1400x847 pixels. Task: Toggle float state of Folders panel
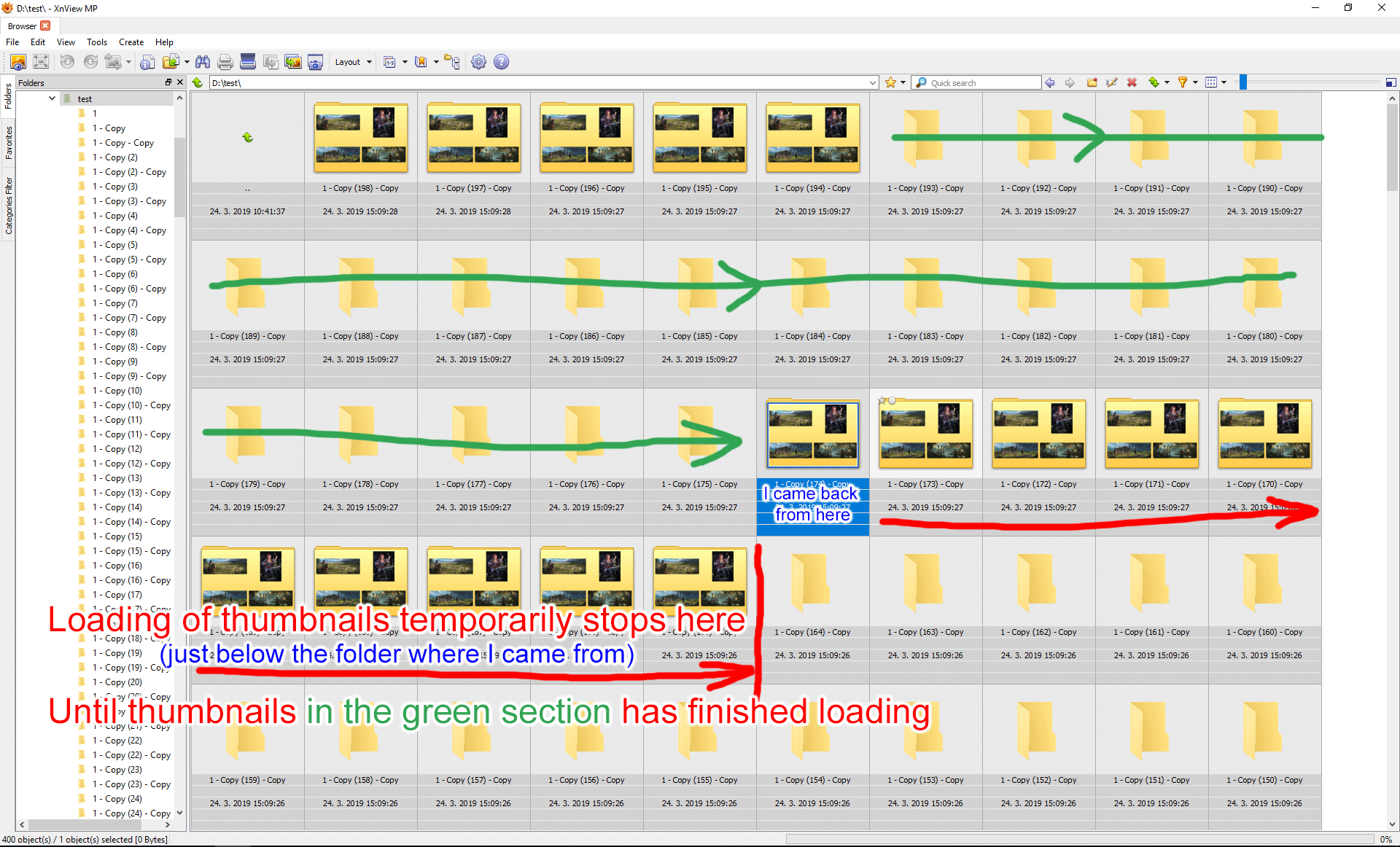tap(168, 82)
